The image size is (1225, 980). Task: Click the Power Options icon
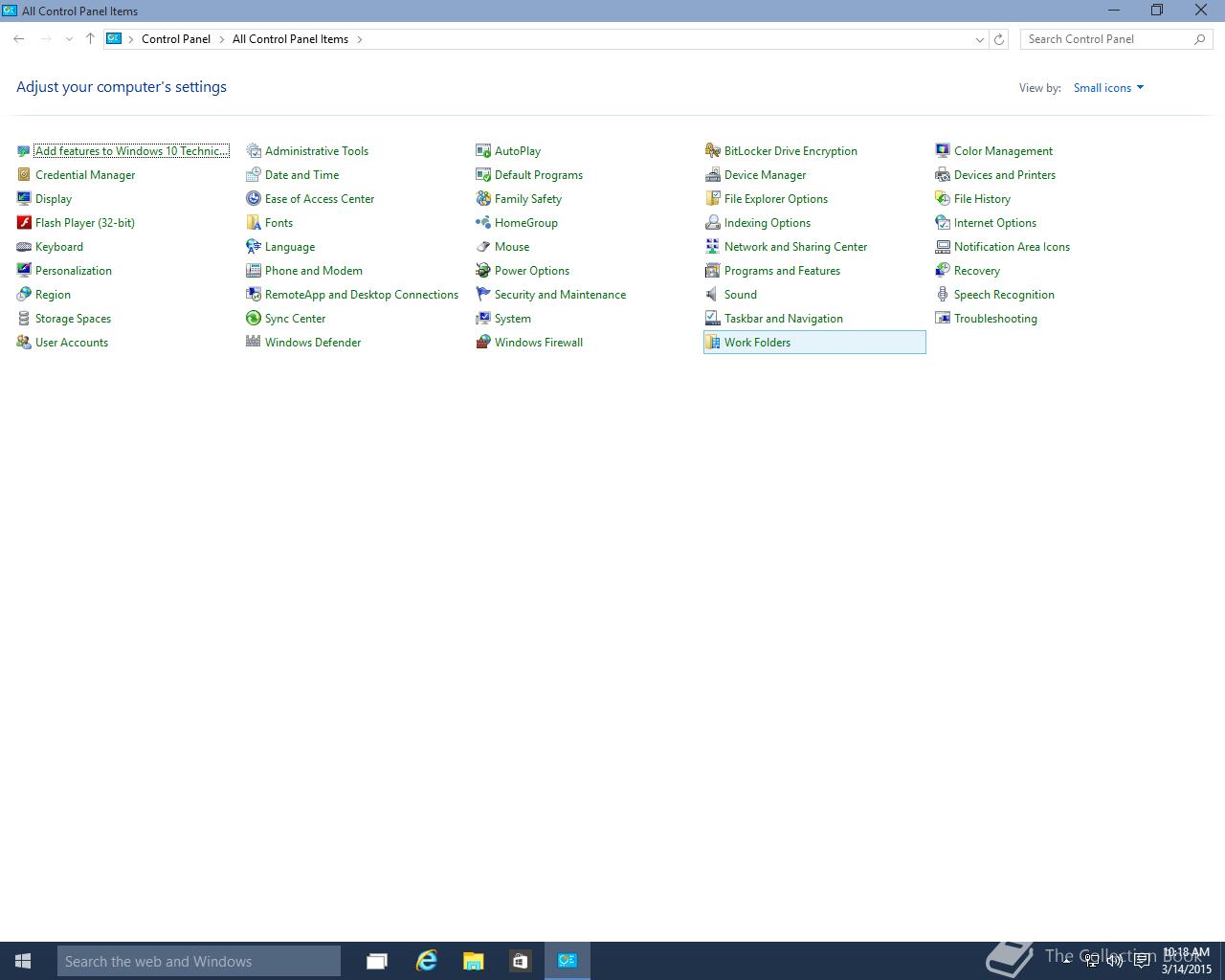(483, 271)
